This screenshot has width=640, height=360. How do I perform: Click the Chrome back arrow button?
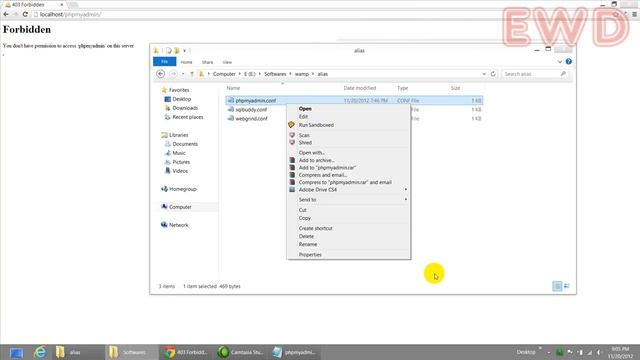click(6, 14)
